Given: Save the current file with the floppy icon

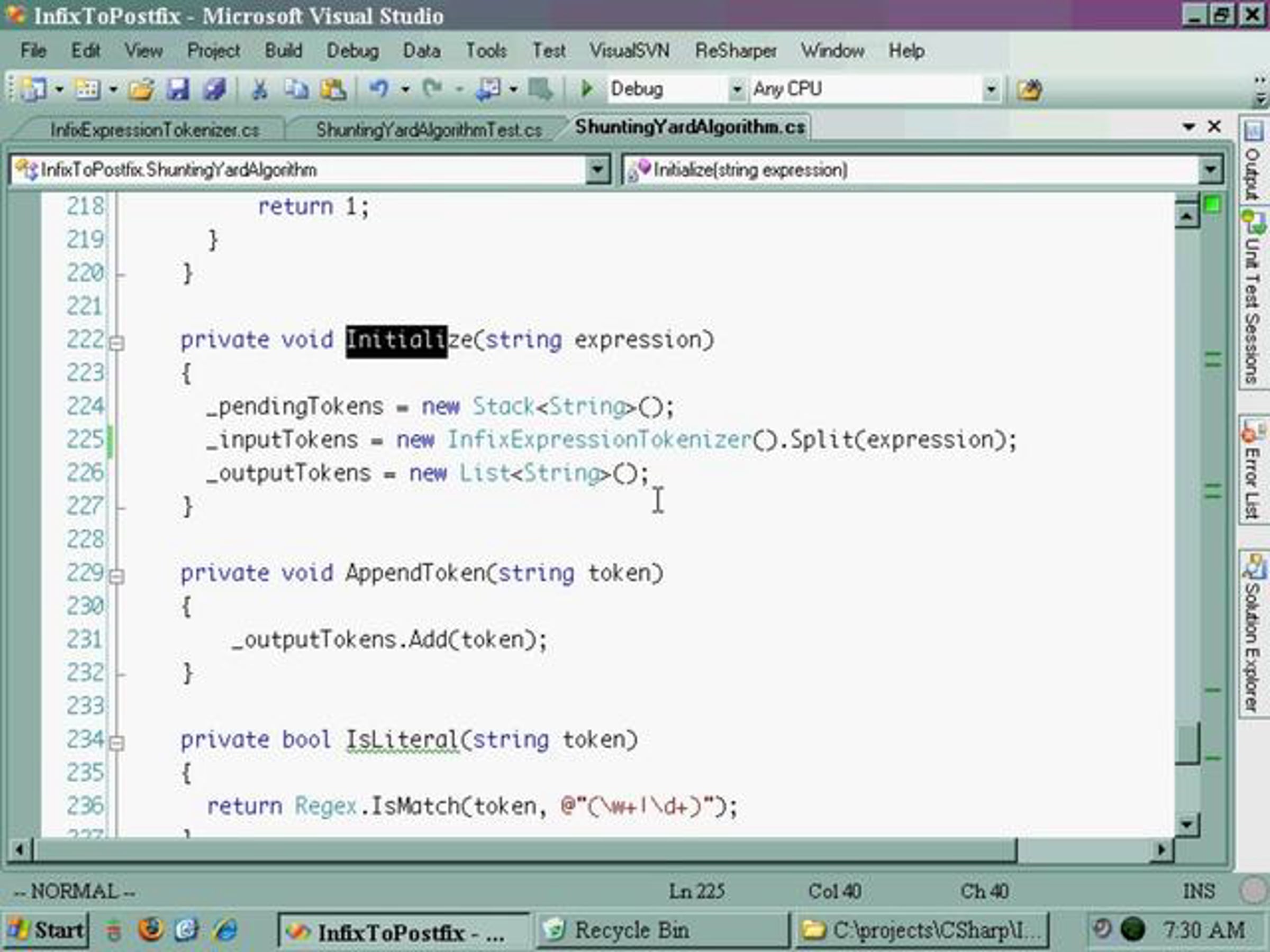Looking at the screenshot, I should click(178, 89).
